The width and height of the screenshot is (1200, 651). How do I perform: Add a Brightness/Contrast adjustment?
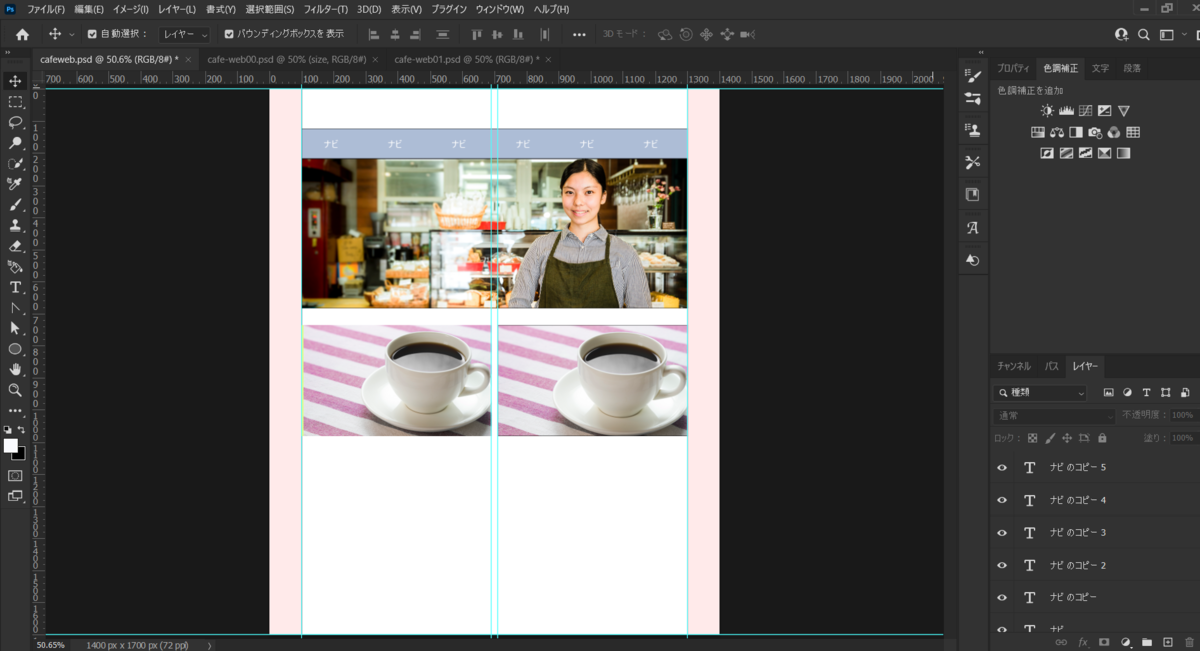click(x=1047, y=111)
